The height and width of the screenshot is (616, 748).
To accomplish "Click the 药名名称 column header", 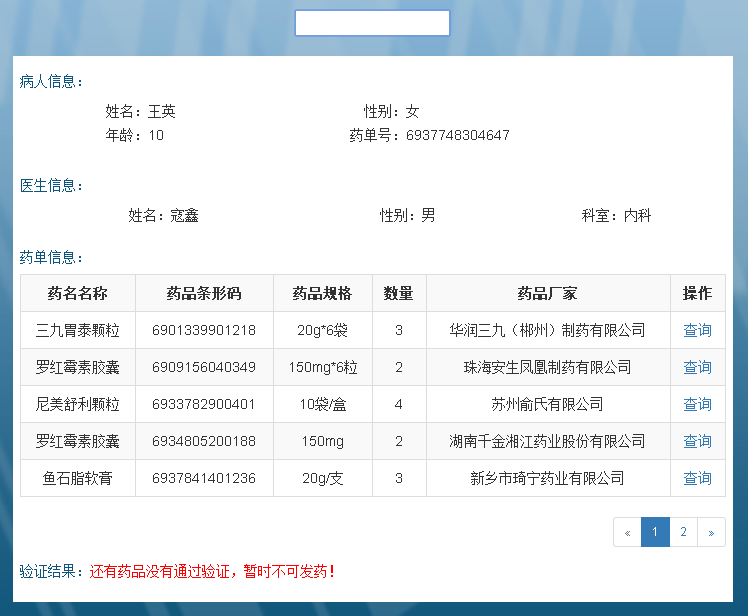I will [78, 293].
